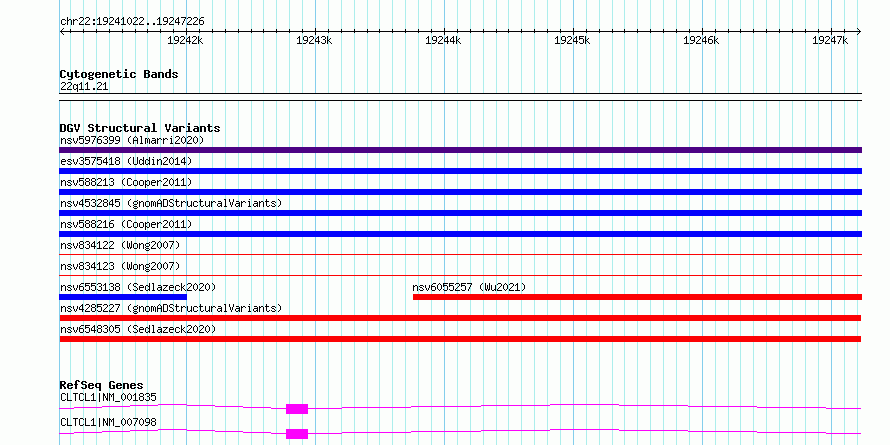Open the esv3575418 (Uddin2014) label
890x445 pixels.
(126, 161)
